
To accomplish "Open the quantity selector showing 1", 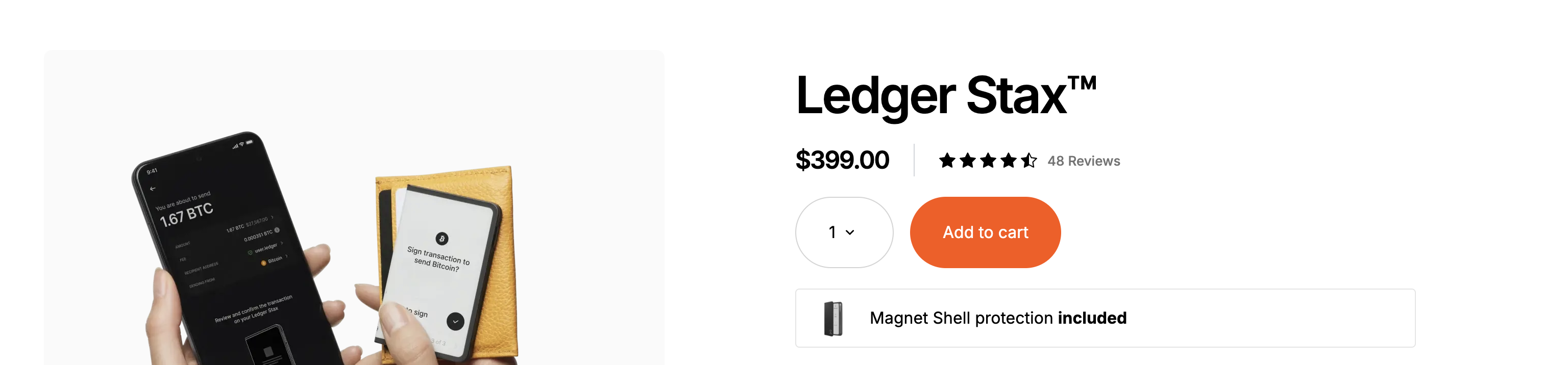I will pyautogui.click(x=844, y=232).
